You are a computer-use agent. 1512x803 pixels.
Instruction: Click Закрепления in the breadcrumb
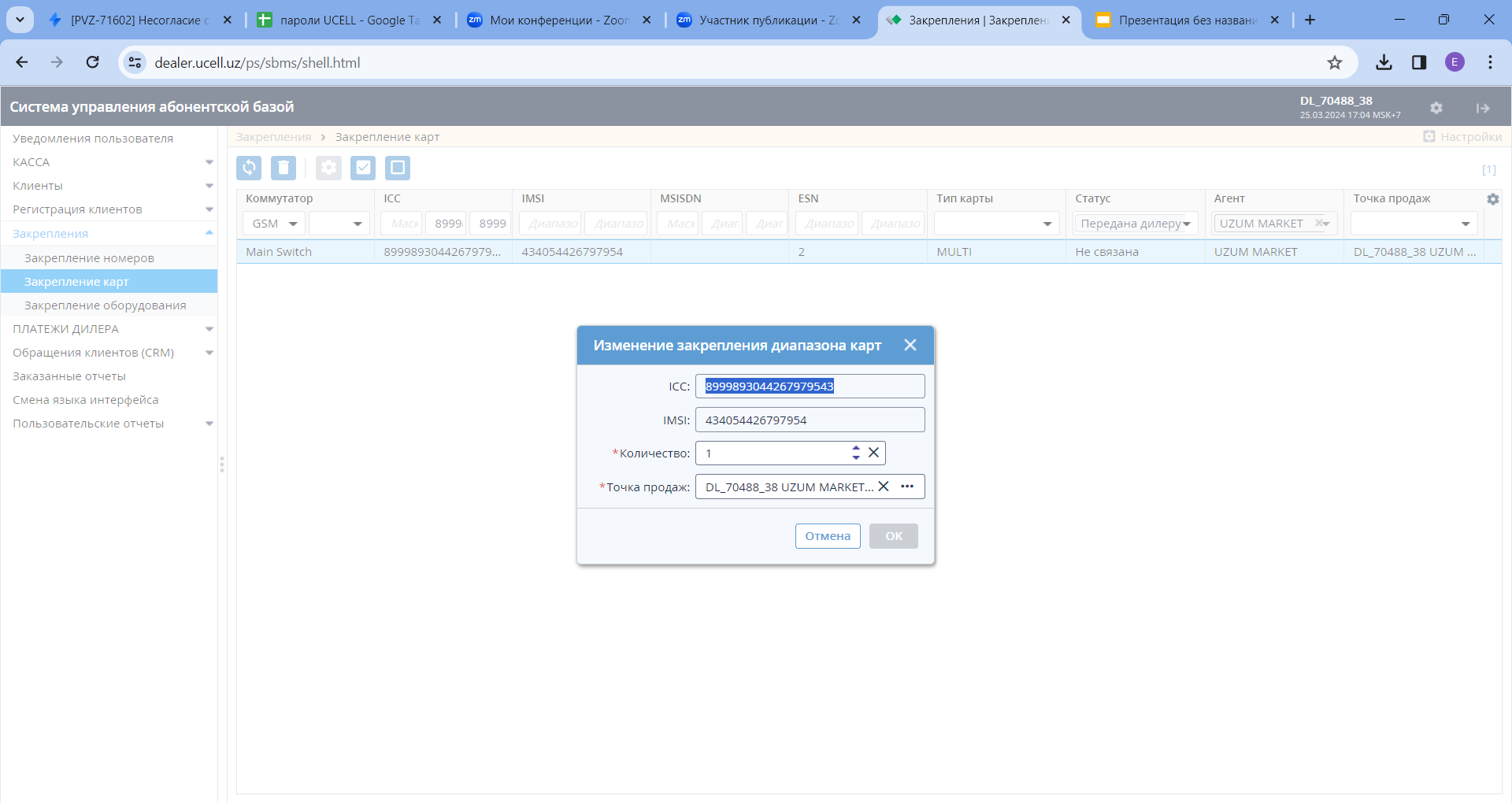coord(273,137)
